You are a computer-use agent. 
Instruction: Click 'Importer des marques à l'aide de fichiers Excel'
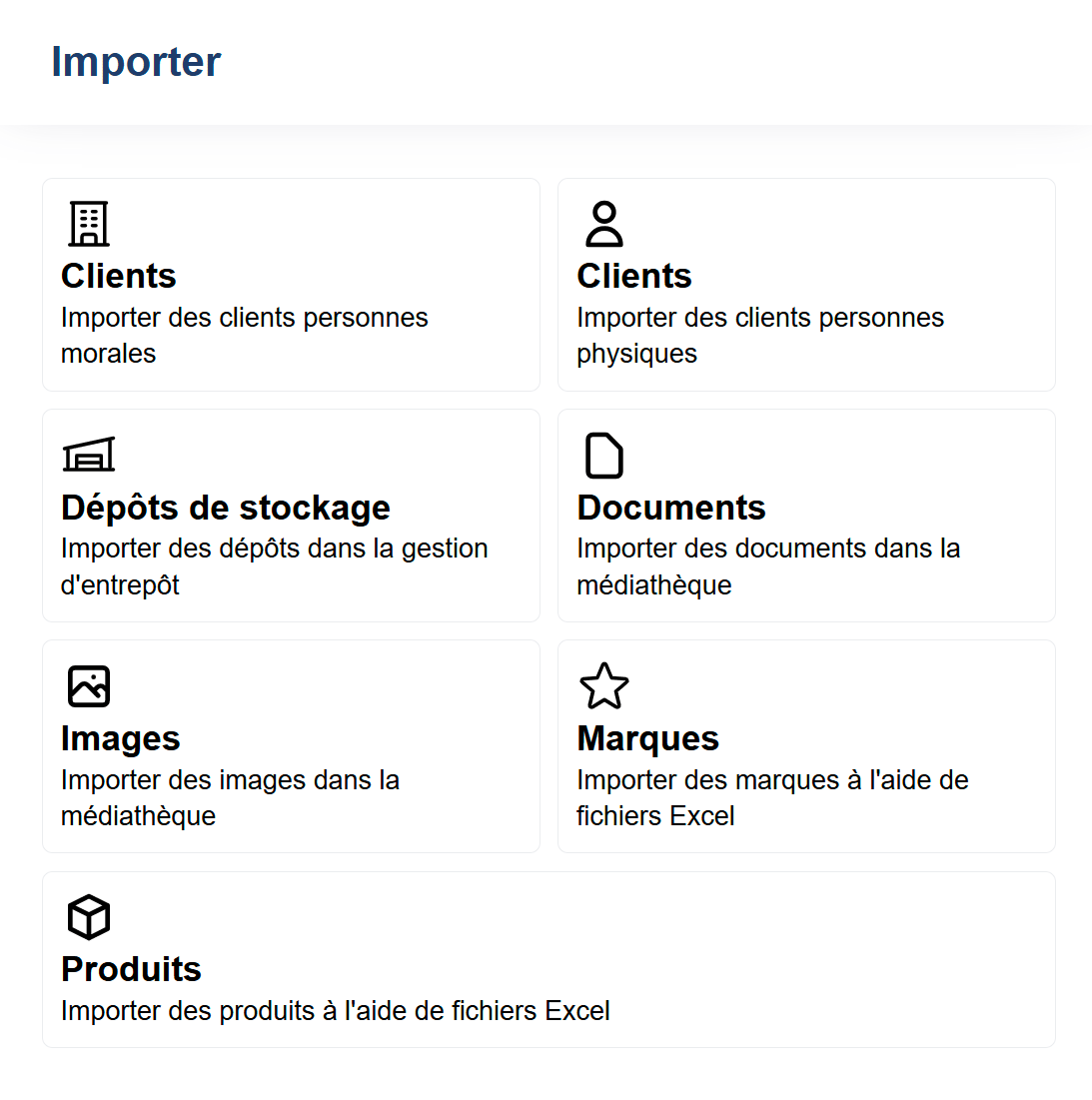click(x=772, y=797)
